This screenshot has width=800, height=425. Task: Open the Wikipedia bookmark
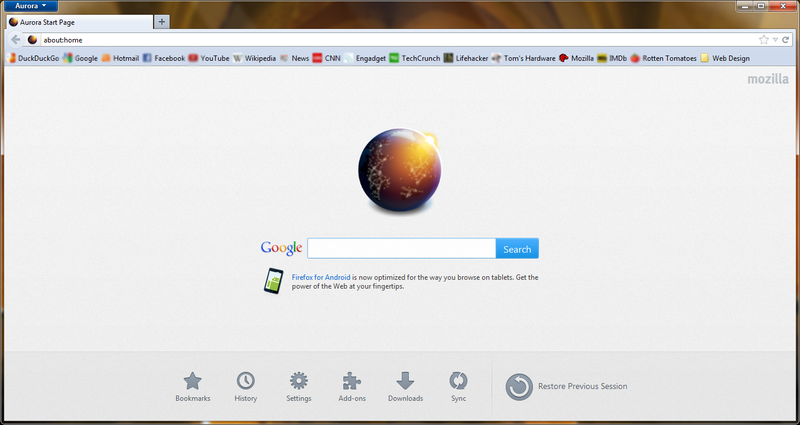coord(254,58)
